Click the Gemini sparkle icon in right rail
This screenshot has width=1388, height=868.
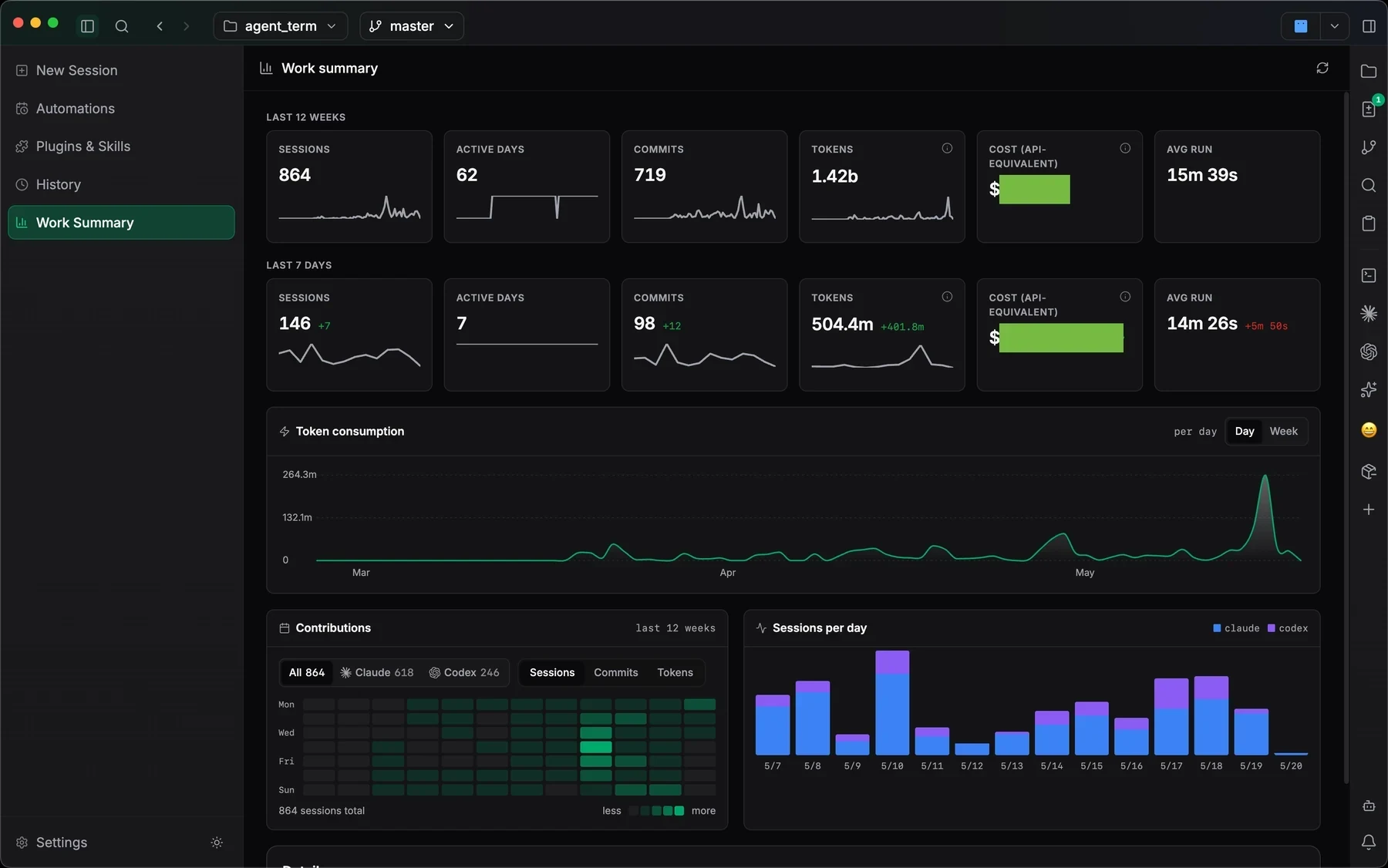tap(1369, 389)
